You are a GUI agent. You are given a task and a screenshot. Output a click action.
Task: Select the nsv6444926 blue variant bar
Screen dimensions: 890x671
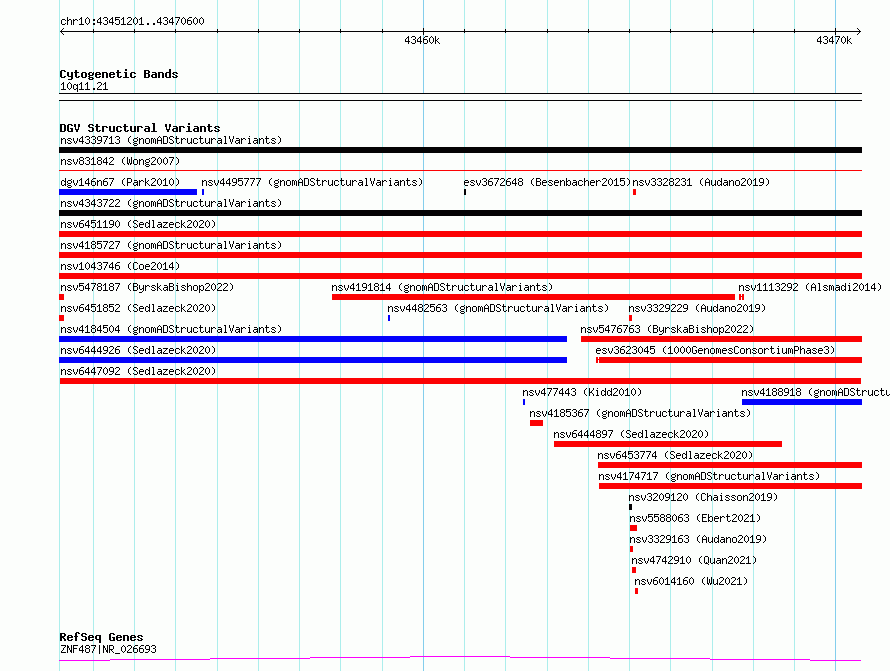click(x=313, y=360)
